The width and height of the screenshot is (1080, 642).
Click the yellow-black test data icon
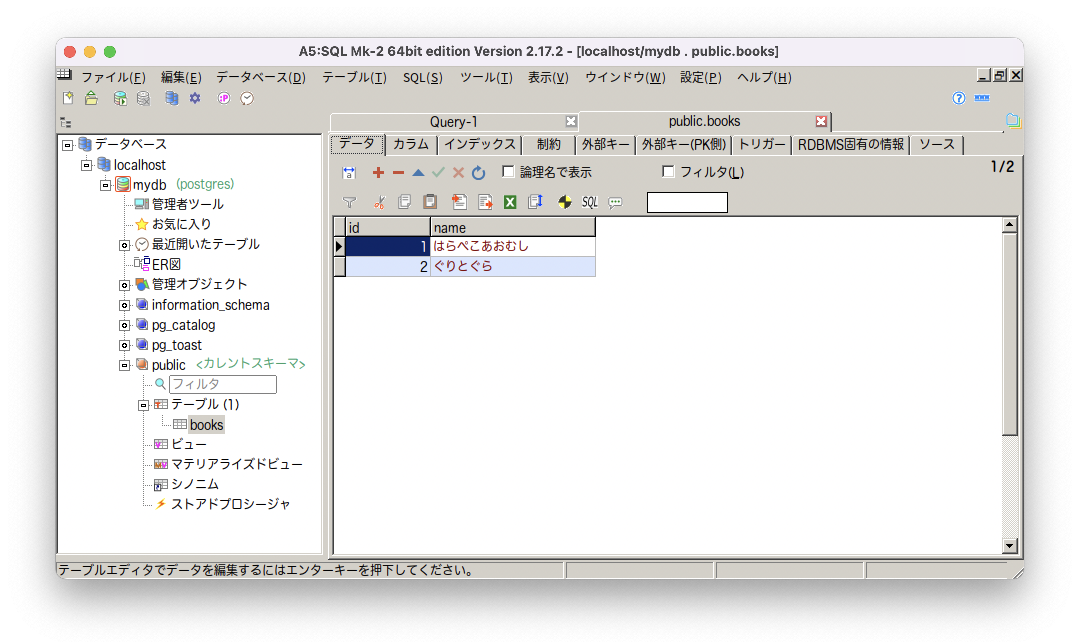click(565, 202)
